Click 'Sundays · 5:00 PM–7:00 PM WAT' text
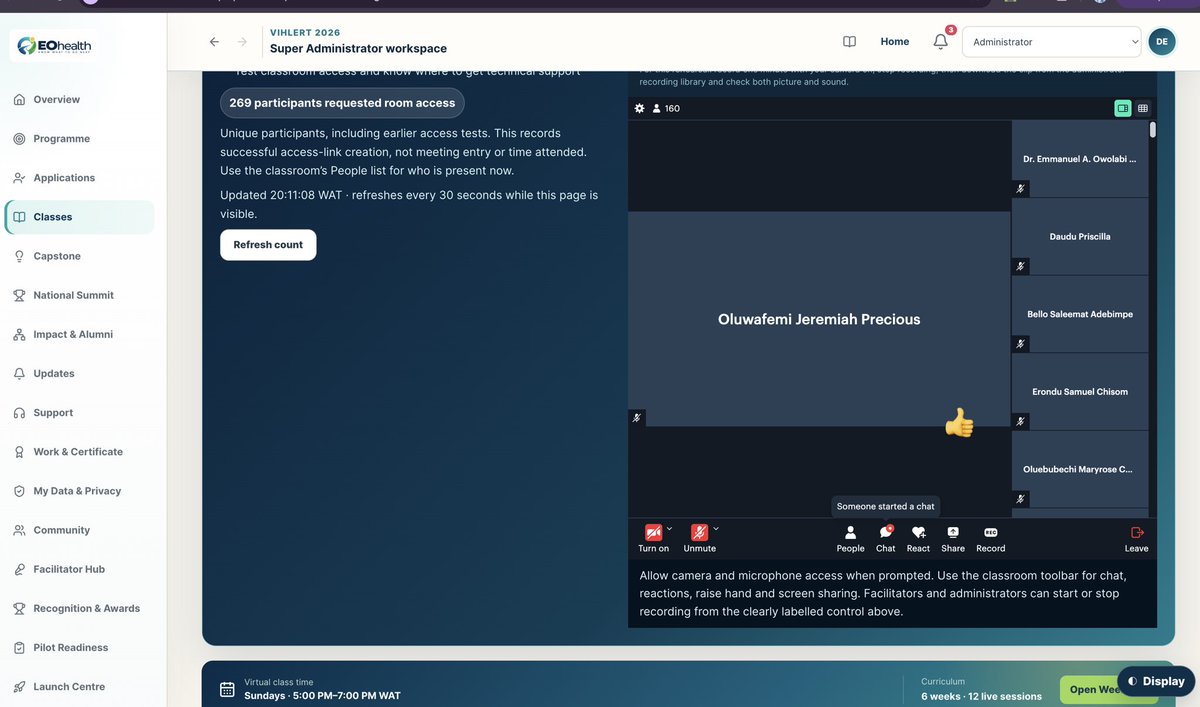Image resolution: width=1200 pixels, height=707 pixels. [322, 696]
